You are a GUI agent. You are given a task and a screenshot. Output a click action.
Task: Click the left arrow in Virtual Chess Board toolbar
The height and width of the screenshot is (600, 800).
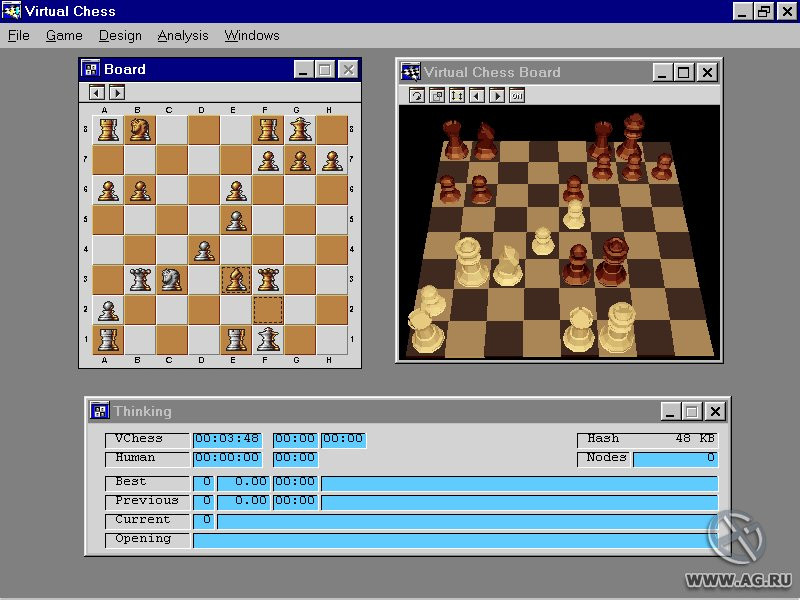[x=477, y=95]
